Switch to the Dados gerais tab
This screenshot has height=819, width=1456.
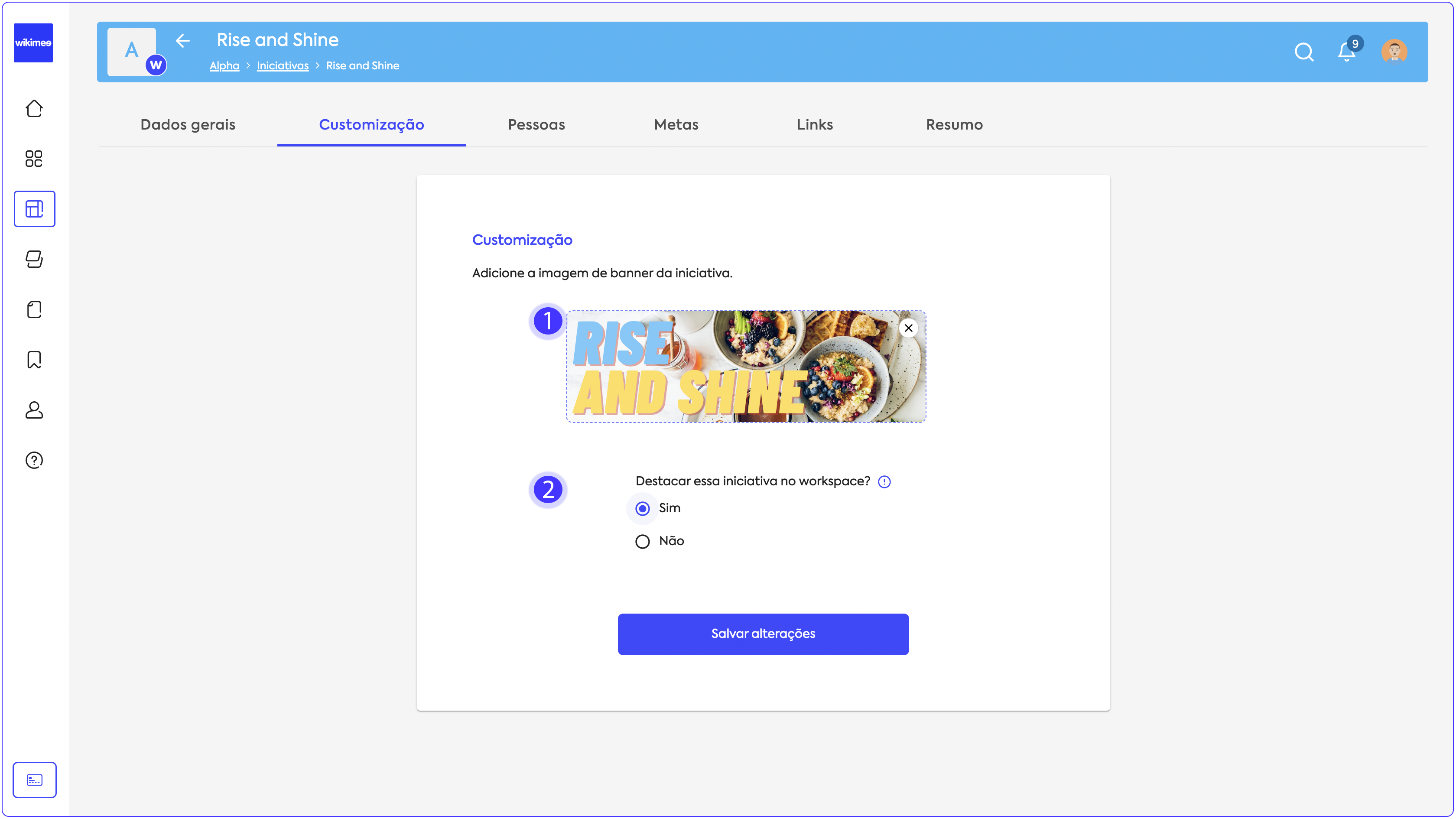point(188,125)
